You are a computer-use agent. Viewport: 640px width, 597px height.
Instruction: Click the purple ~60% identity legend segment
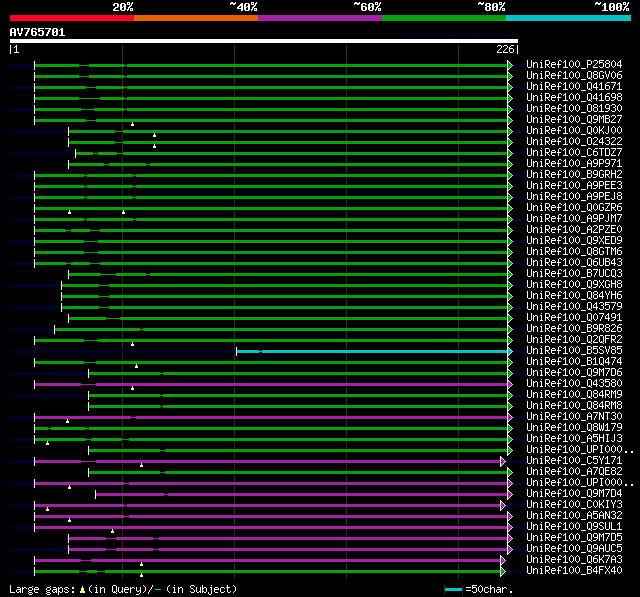point(320,18)
